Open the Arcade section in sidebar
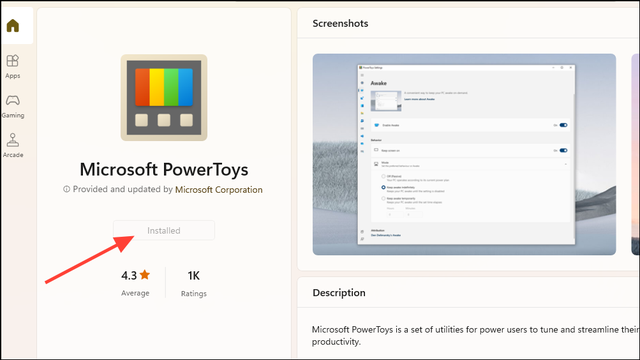Viewport: 640px width, 360px height. 13,146
